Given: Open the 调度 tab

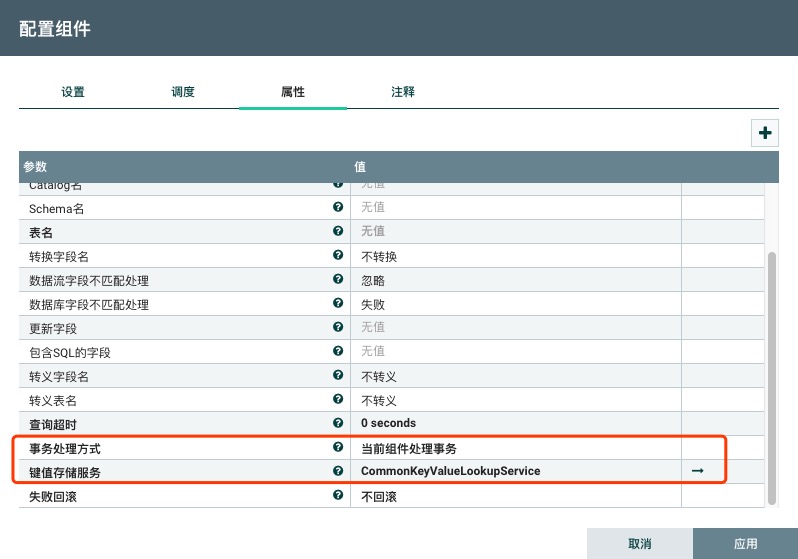Looking at the screenshot, I should (183, 92).
